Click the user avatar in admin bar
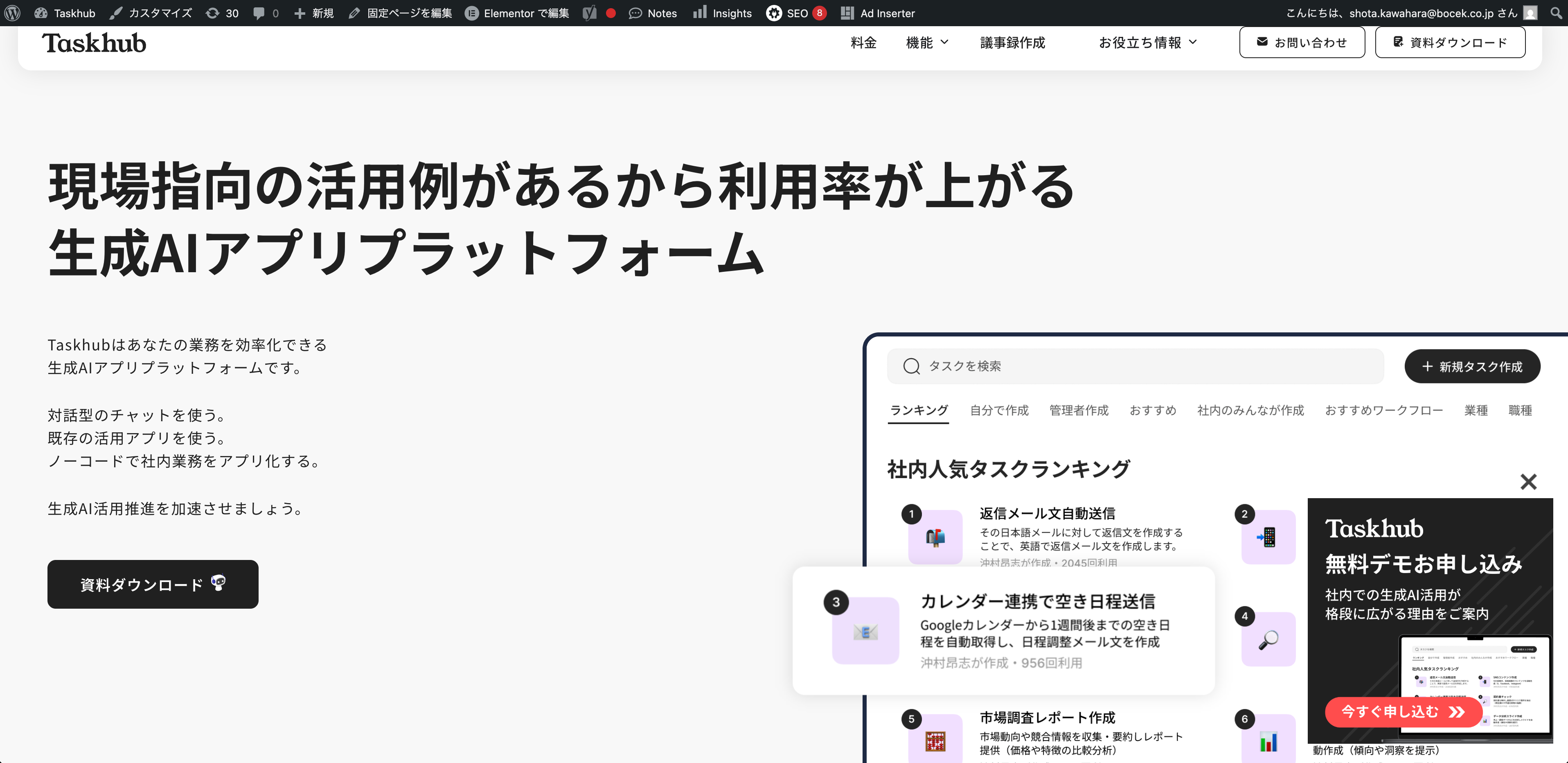The width and height of the screenshot is (1568, 763). (1530, 13)
